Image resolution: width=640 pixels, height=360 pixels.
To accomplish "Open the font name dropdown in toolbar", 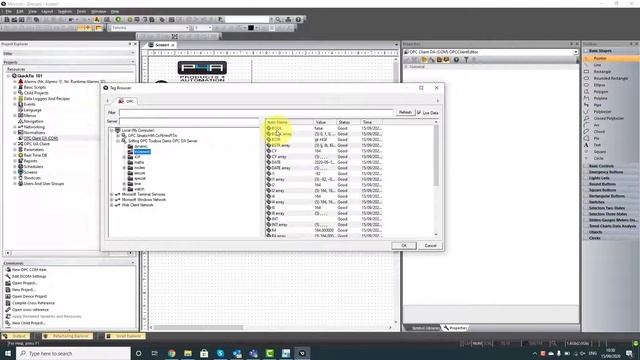I will coord(187,28).
